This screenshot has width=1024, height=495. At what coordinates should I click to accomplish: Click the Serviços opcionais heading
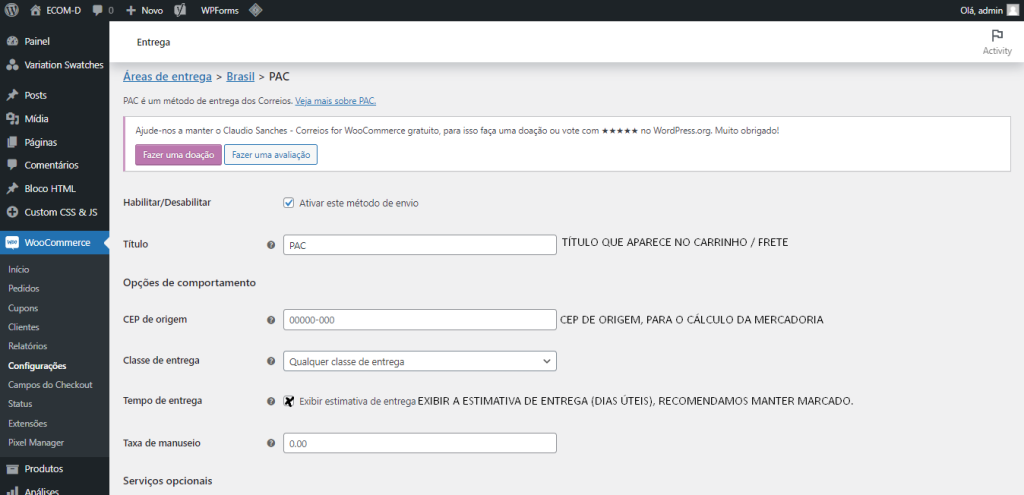[168, 481]
